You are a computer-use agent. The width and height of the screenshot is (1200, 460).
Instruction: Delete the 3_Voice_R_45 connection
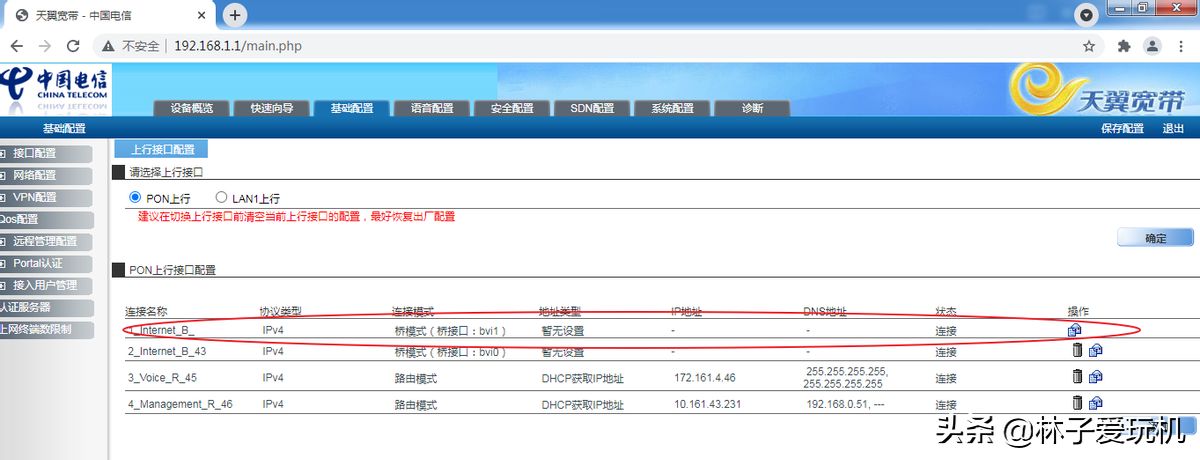click(1077, 377)
